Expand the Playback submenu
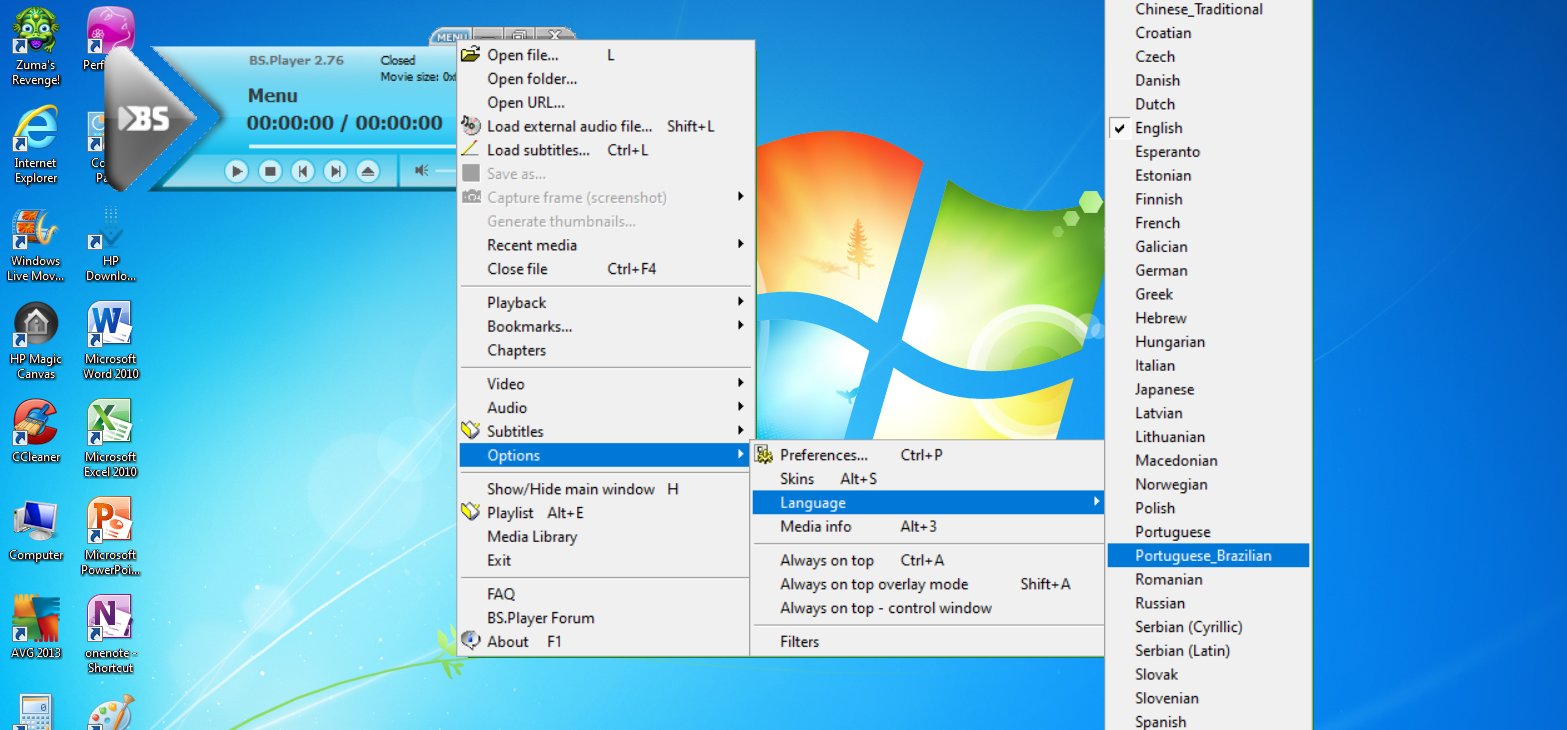Viewport: 1567px width, 730px height. pyautogui.click(x=604, y=303)
